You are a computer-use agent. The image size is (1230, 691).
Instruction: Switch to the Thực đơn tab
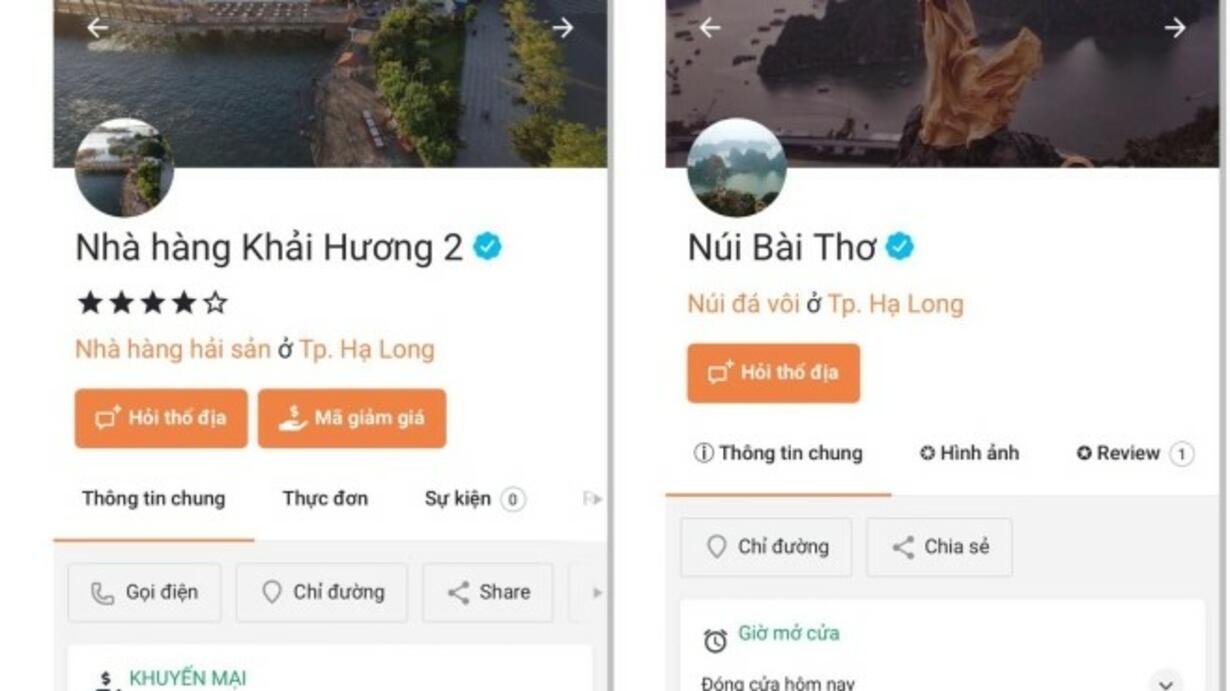coord(325,498)
